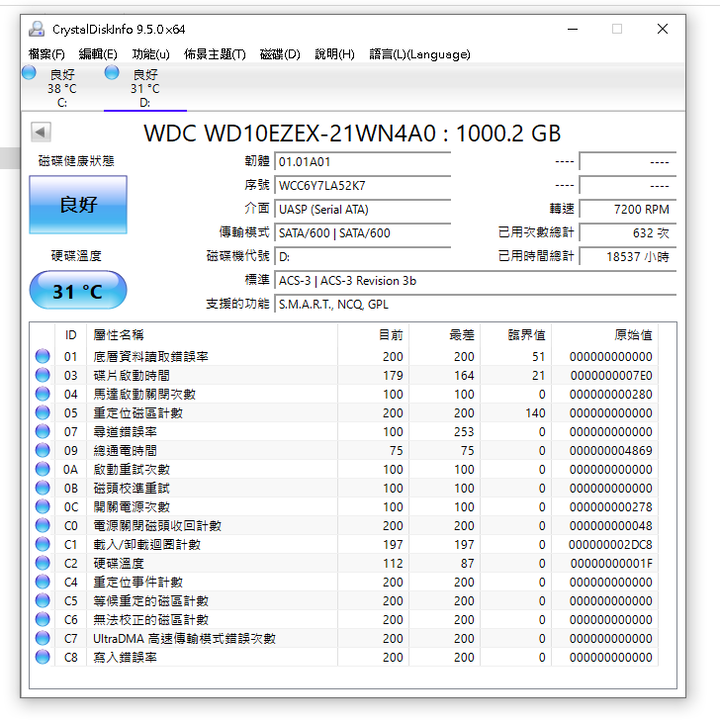Image resolution: width=720 pixels, height=722 pixels.
Task: Click status orb for ID C2 硬碟溫度
Action: coord(42,563)
